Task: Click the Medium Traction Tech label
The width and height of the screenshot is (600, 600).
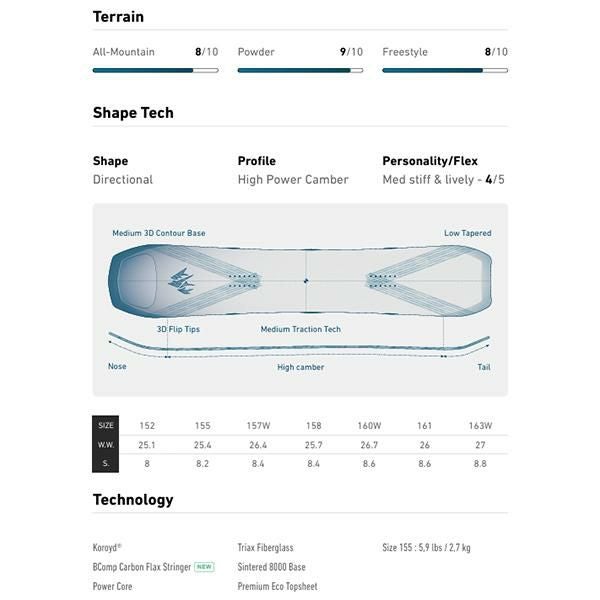Action: click(300, 329)
